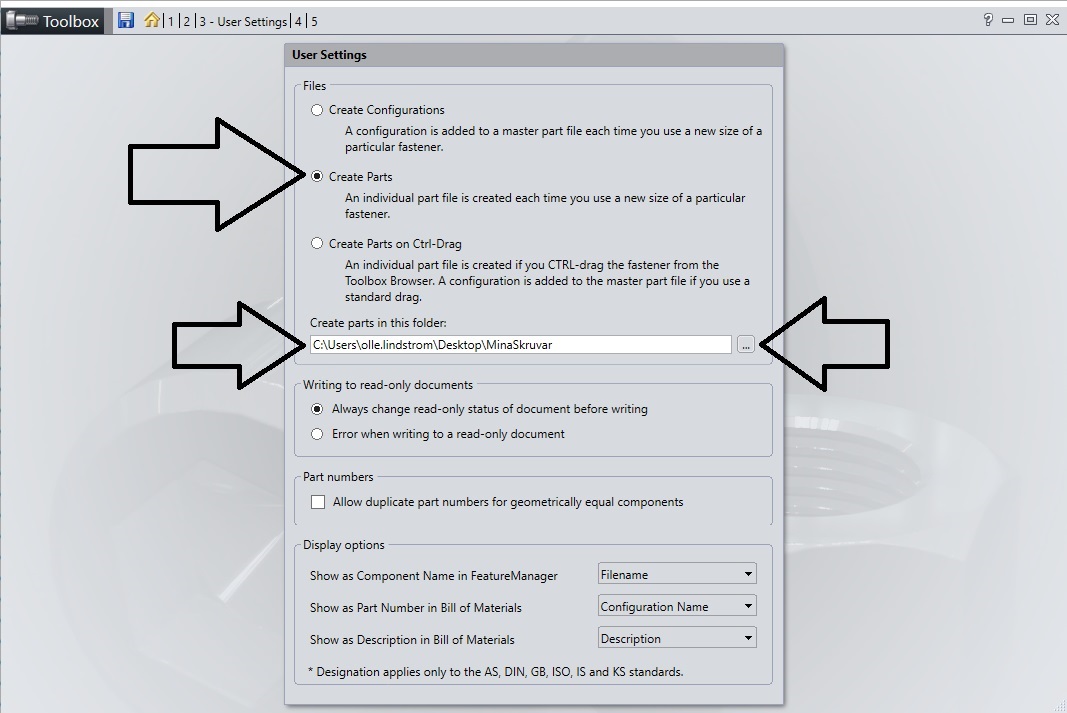Viewport: 1067px width, 713px height.
Task: Select Create Parts on Ctrl-Drag option
Action: 317,244
